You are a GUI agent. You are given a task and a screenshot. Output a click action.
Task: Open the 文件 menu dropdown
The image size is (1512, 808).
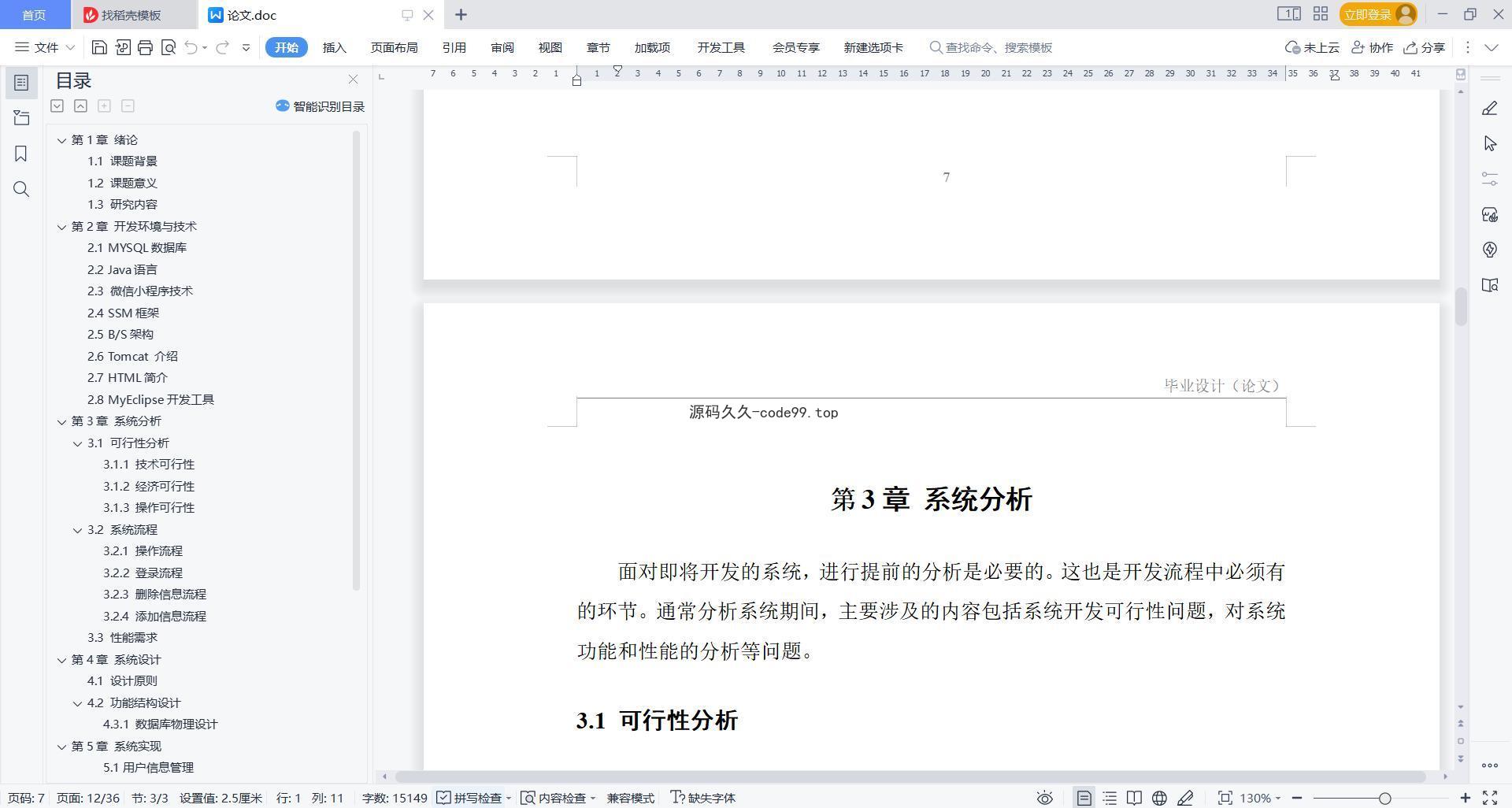(x=45, y=47)
